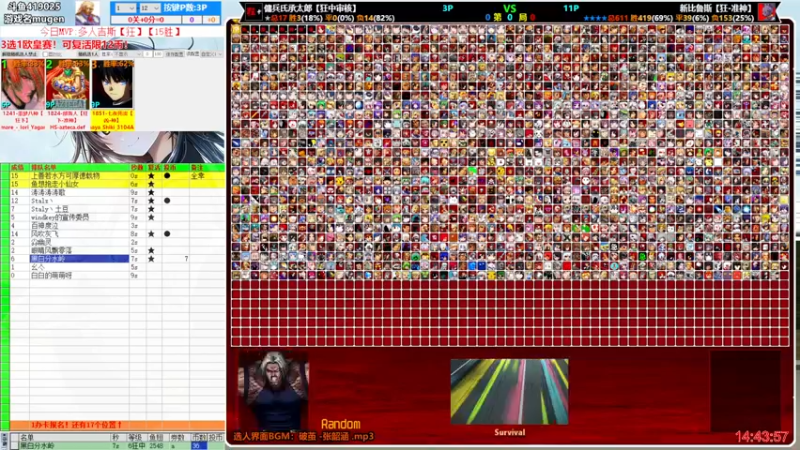This screenshot has height=450, width=800.
Task: Click the 14:43:57 clock
Action: click(762, 437)
